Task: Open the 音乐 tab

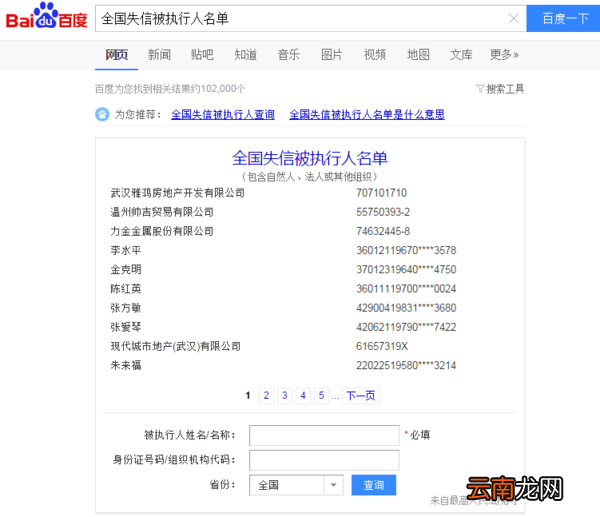Action: pos(289,55)
